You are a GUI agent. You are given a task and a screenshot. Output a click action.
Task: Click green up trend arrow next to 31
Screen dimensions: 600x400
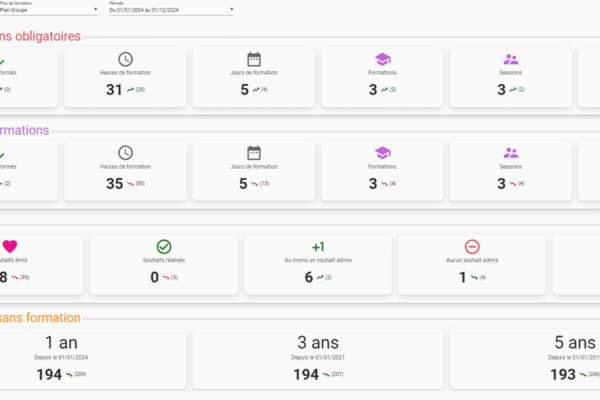[x=130, y=90]
